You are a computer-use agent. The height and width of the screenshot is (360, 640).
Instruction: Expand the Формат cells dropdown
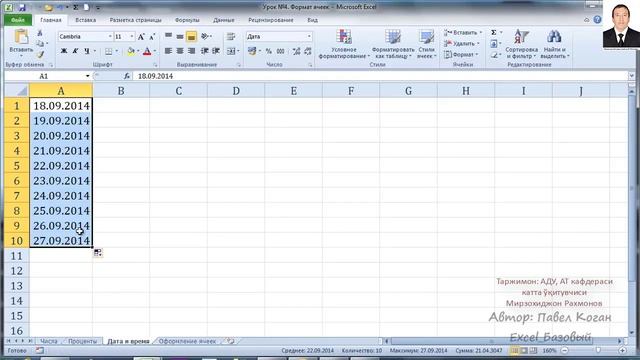[477, 54]
